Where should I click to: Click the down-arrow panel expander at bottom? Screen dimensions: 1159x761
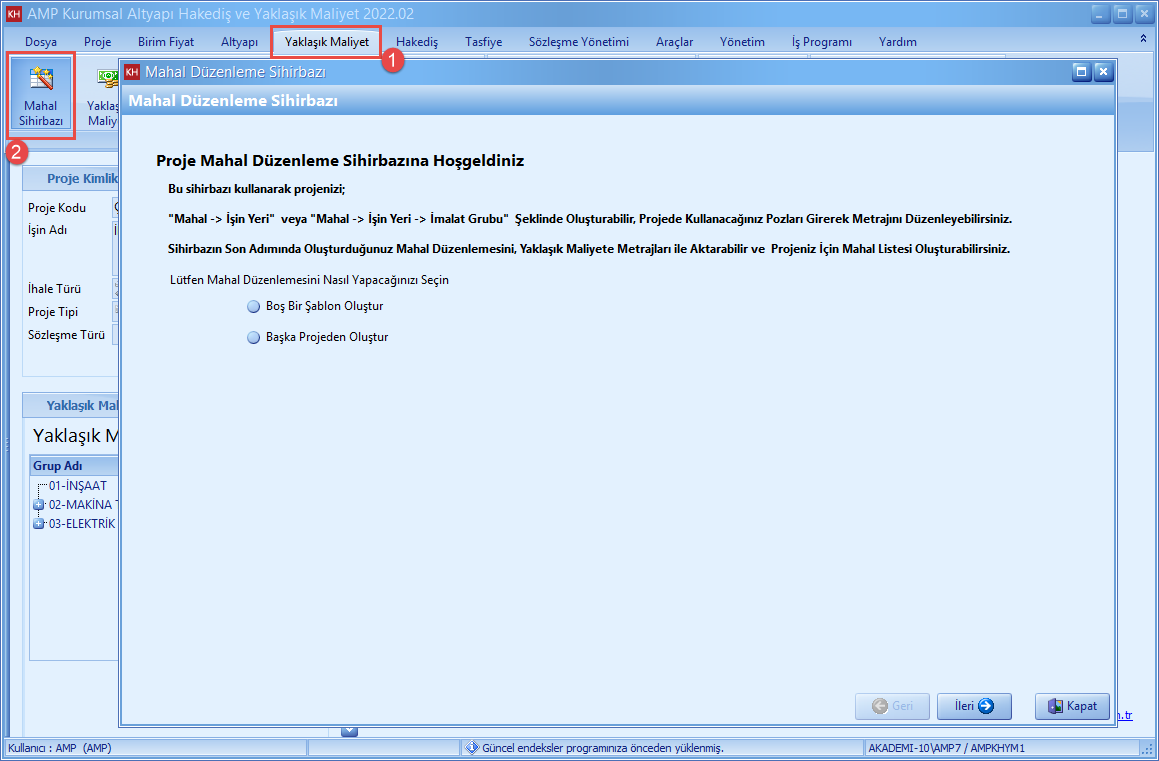349,731
